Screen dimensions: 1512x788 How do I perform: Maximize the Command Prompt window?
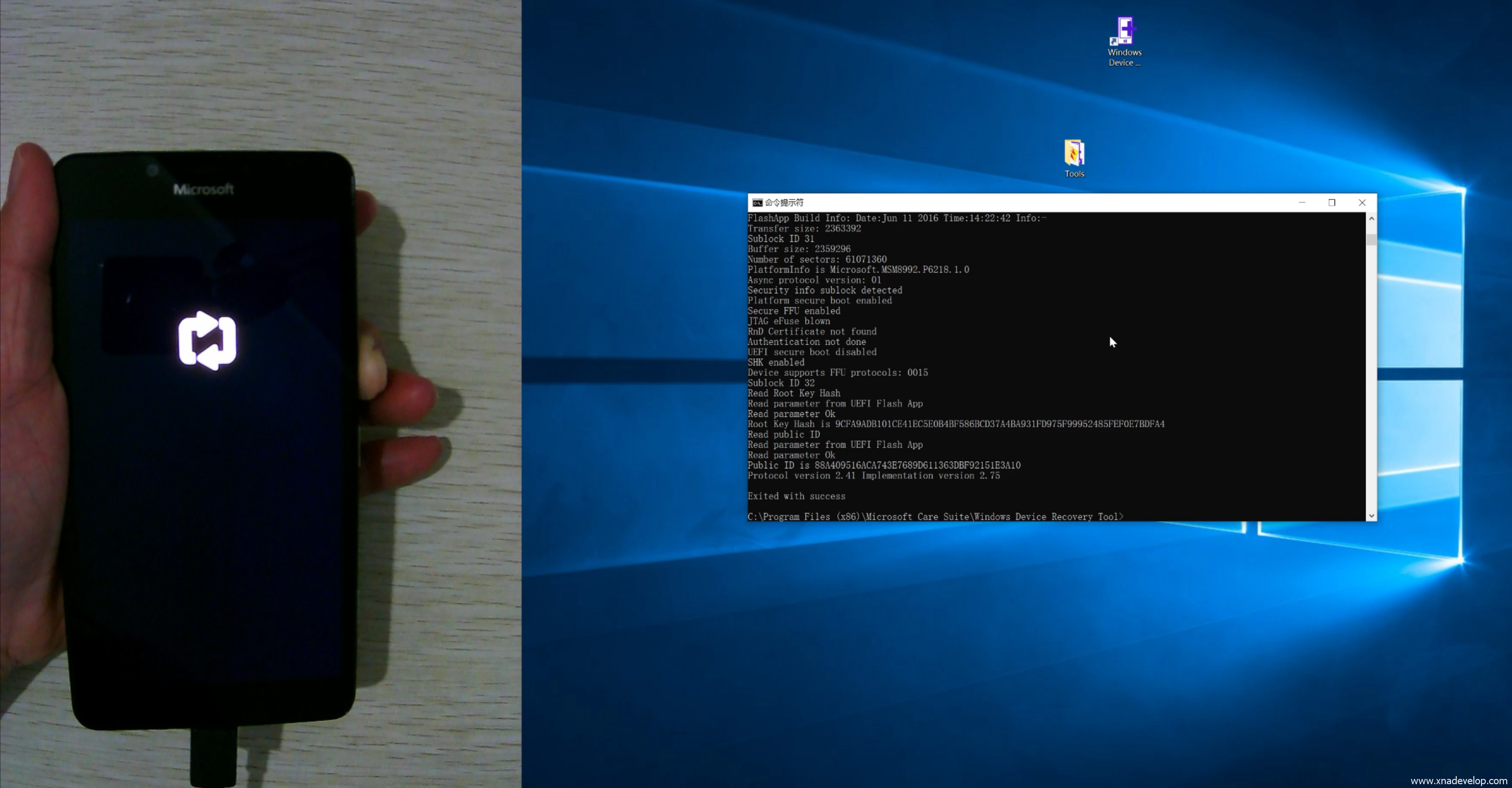click(1332, 202)
